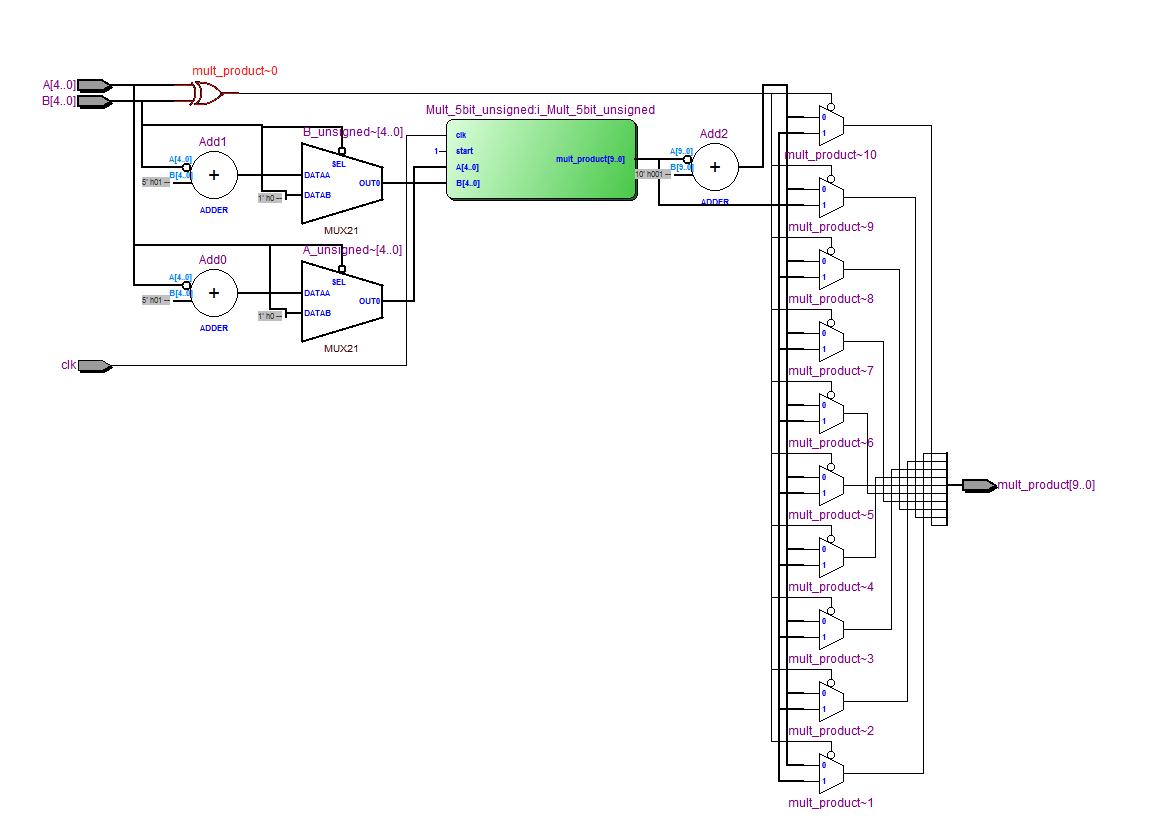Click the Mult_5bit_unsigned:i_Mult_5bit_unsigned instance label
Screen dimensions: 1162x834
(x=540, y=110)
